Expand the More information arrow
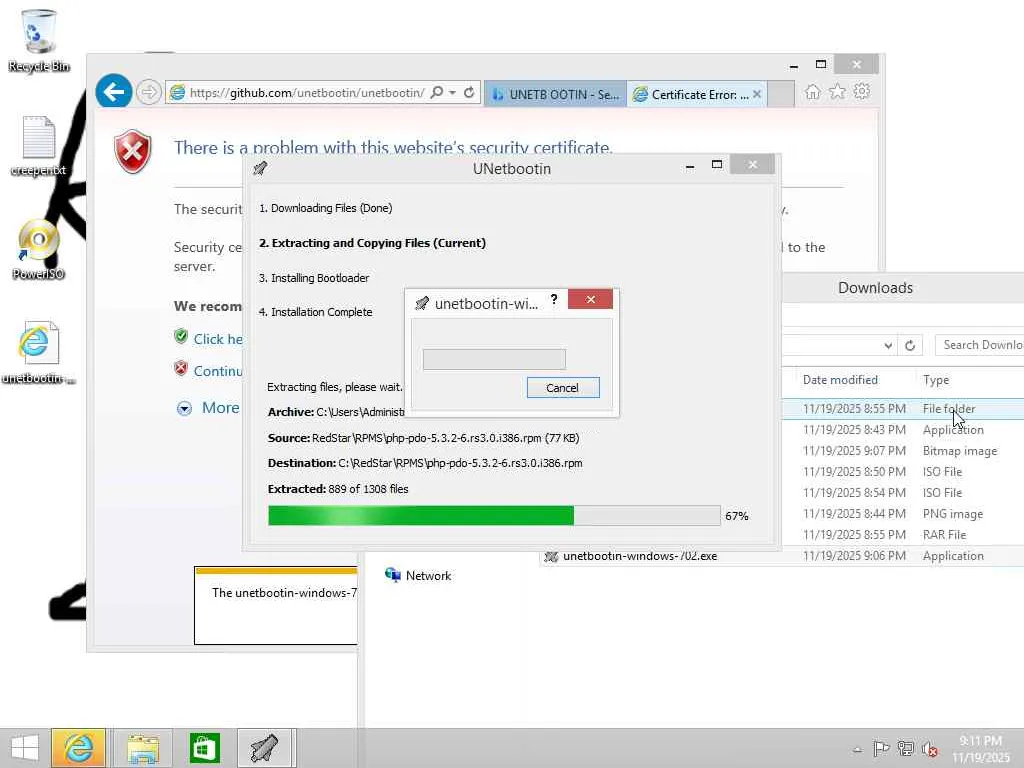The height and width of the screenshot is (768, 1024). pos(185,409)
